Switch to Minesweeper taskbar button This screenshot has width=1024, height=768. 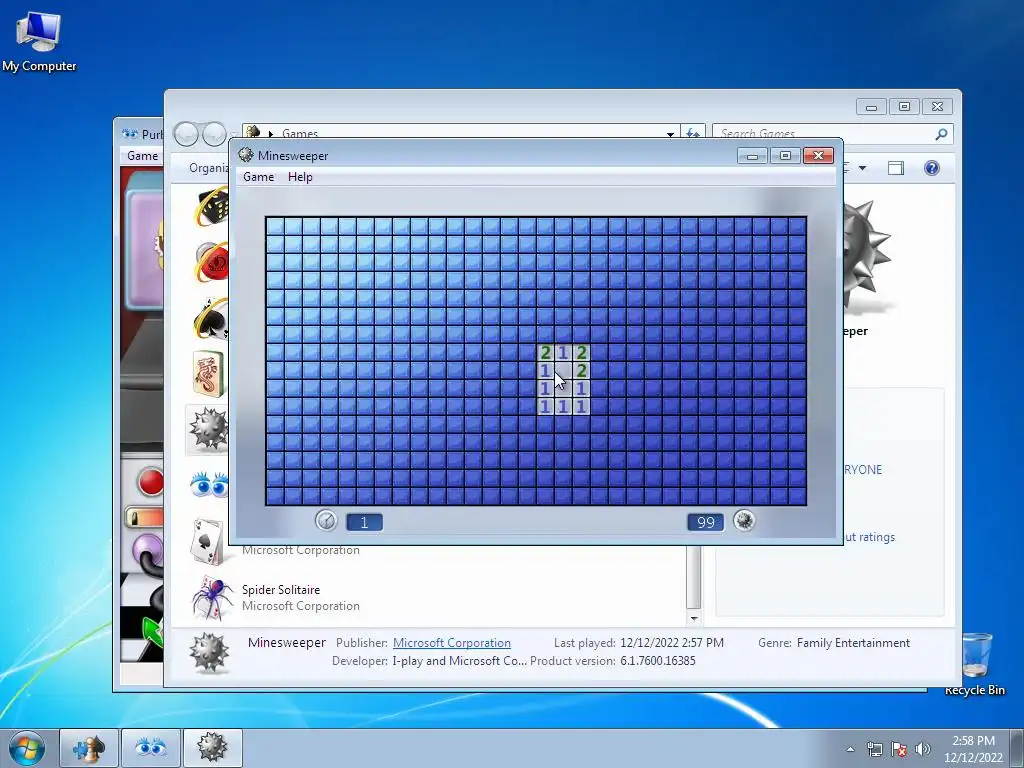pos(212,748)
